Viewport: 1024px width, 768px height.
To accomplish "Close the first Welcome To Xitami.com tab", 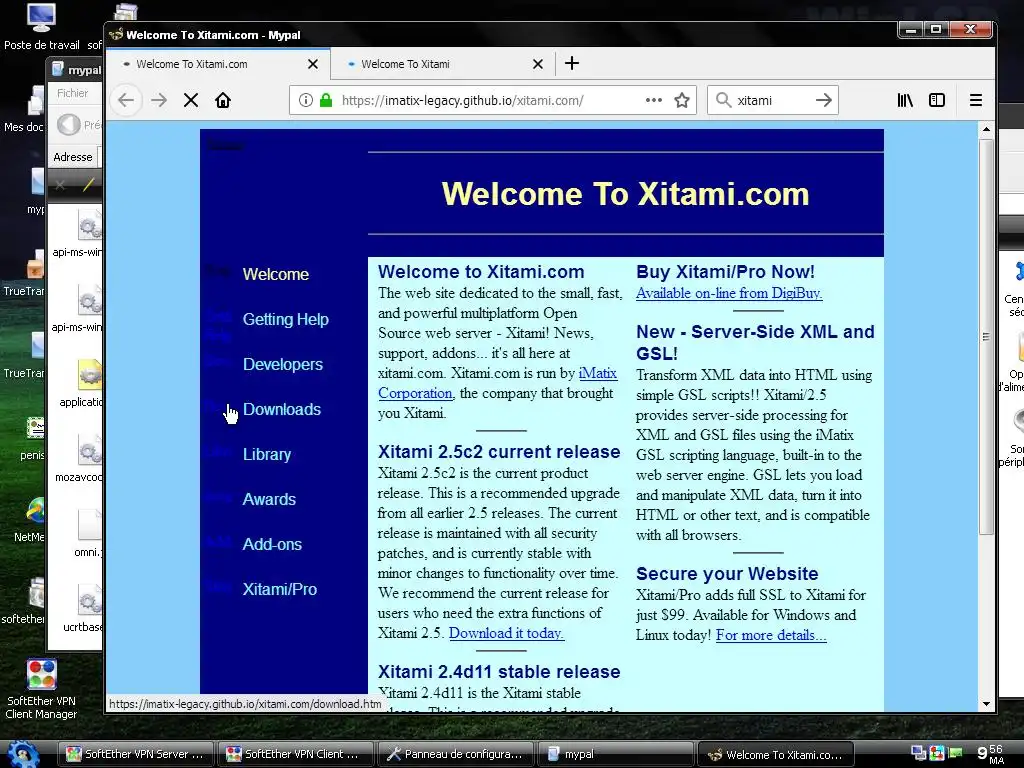I will (x=313, y=64).
